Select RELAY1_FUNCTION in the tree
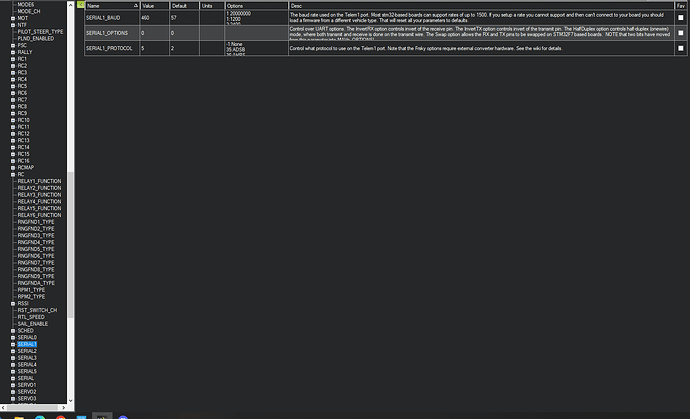690x419 pixels. 39,181
